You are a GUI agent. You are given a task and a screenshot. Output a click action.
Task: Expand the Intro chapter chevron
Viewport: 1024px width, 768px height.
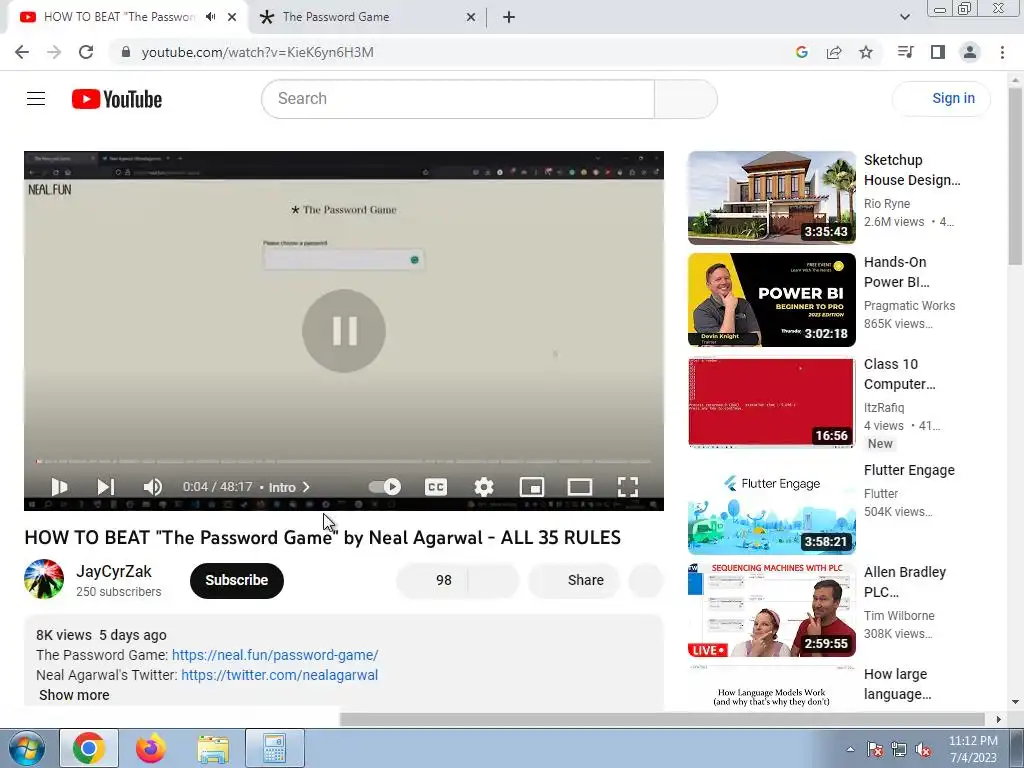(x=306, y=487)
